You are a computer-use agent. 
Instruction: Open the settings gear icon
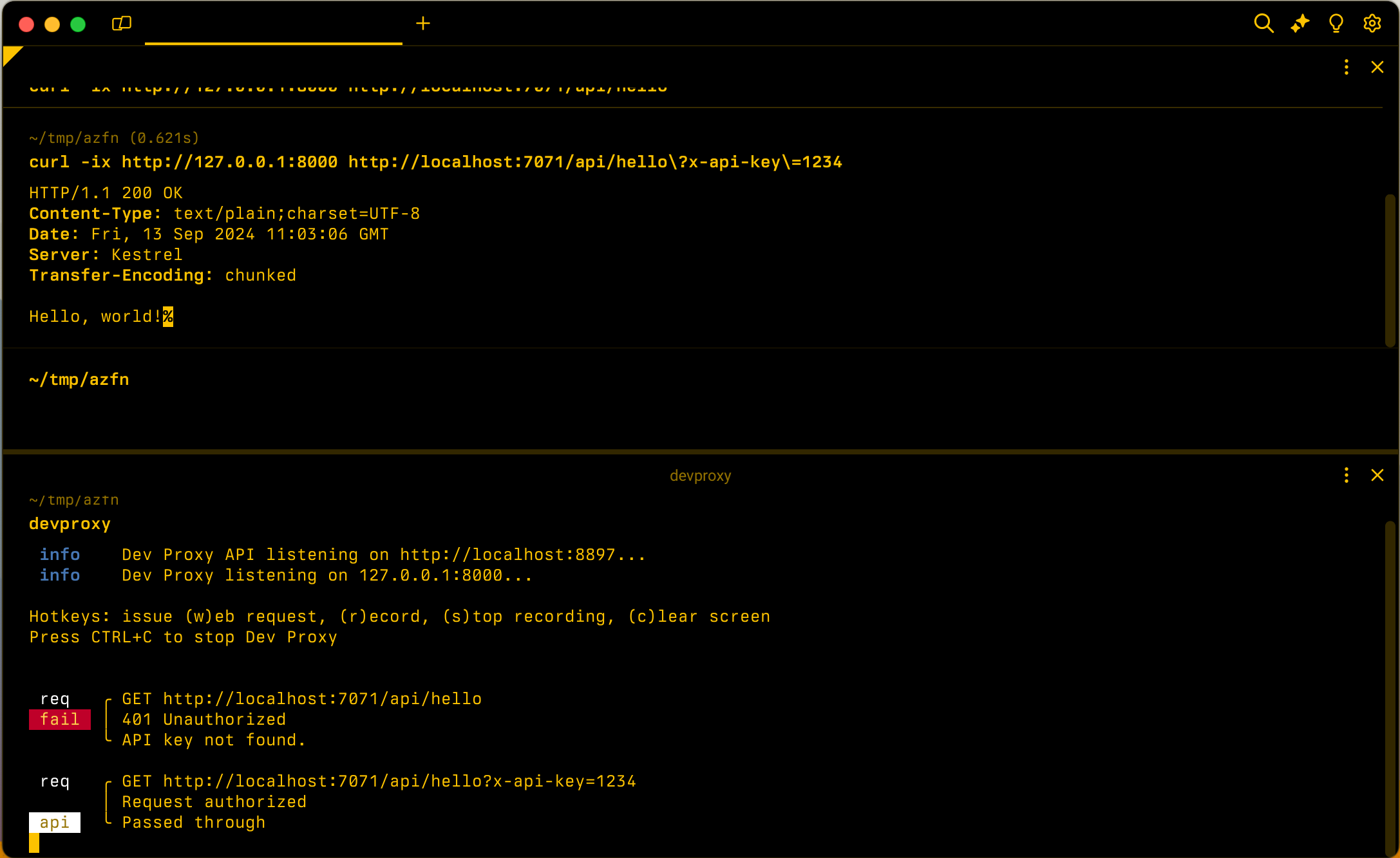pos(1372,24)
